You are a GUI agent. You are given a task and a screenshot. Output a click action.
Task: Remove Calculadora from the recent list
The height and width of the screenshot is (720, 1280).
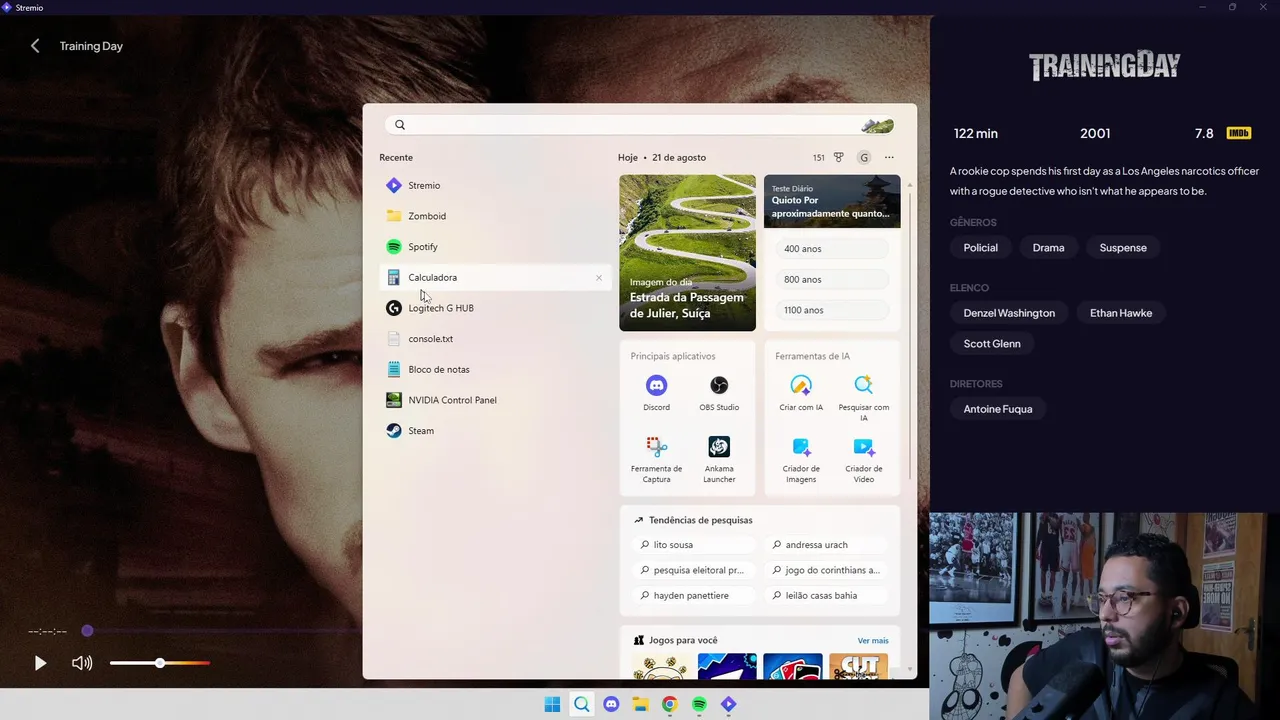pyautogui.click(x=599, y=278)
